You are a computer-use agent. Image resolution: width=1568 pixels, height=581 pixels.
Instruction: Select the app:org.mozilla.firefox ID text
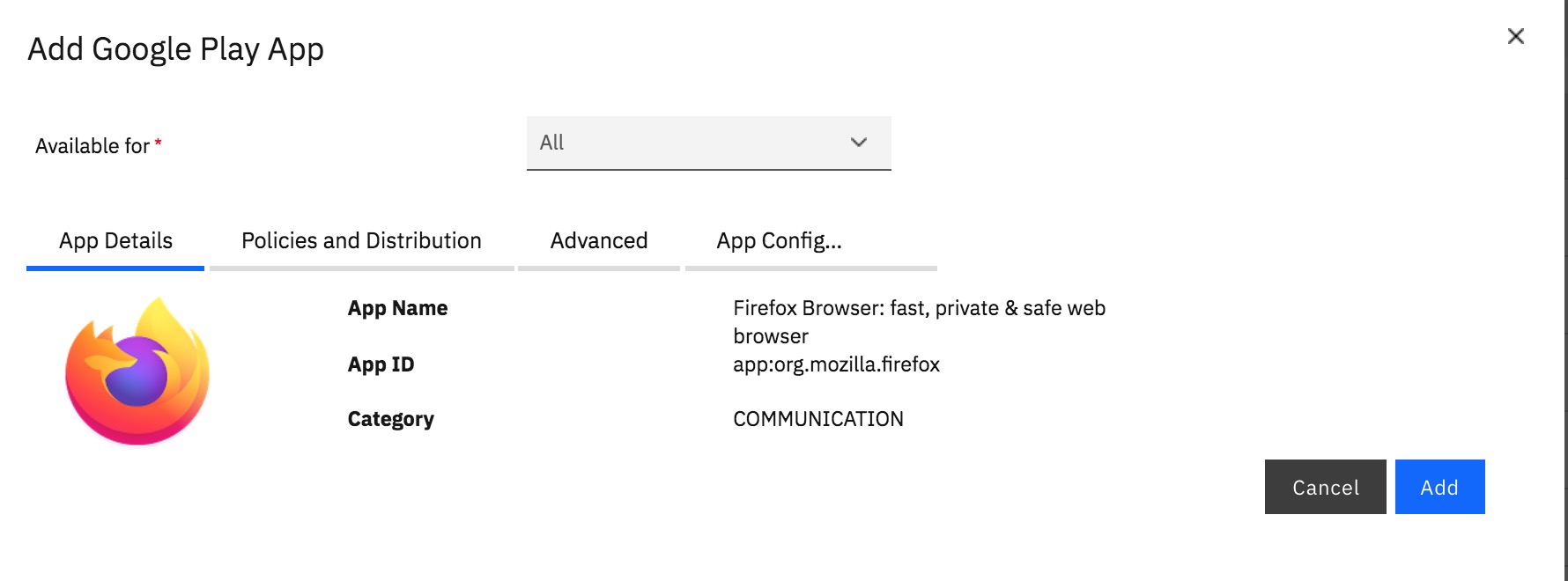click(x=836, y=364)
